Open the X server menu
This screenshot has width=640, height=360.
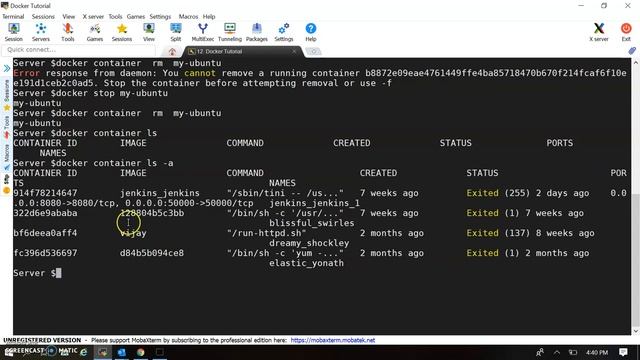point(93,16)
